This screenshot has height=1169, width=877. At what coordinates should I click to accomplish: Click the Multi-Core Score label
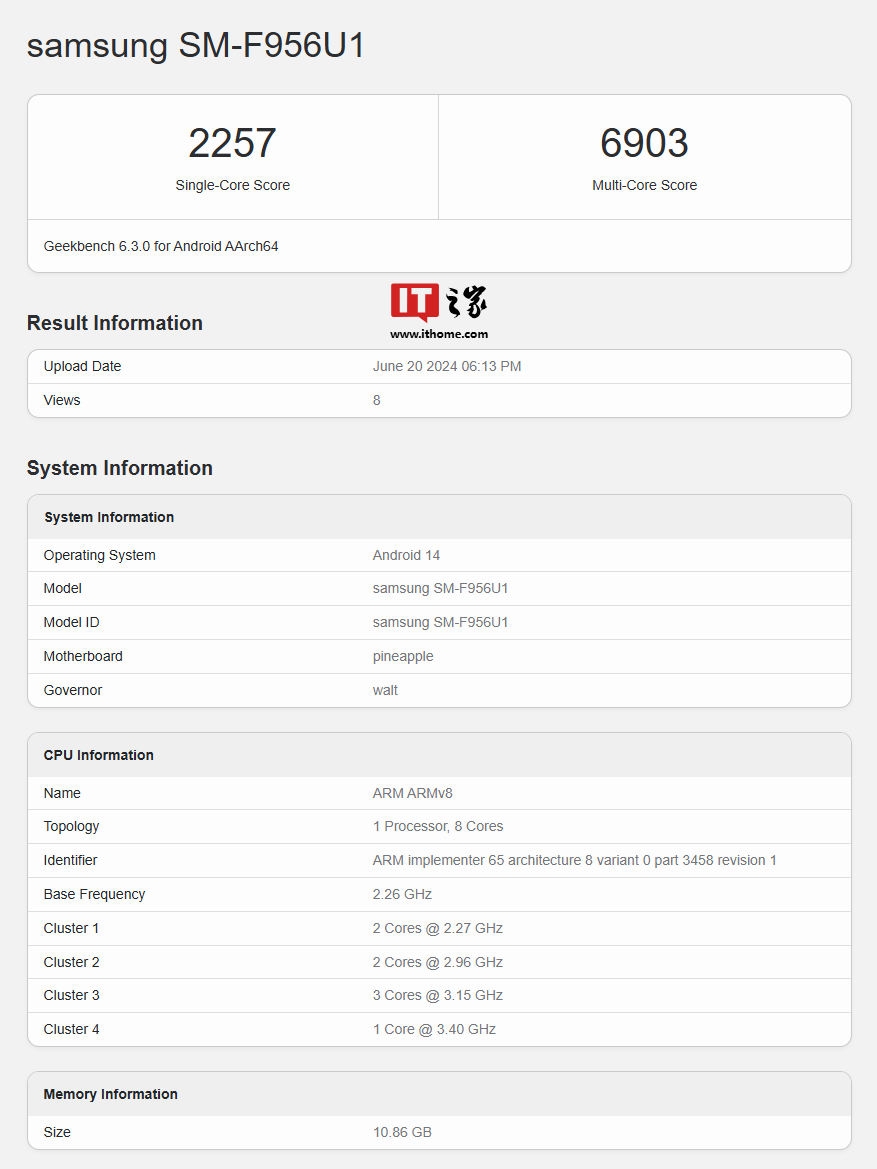pyautogui.click(x=644, y=185)
